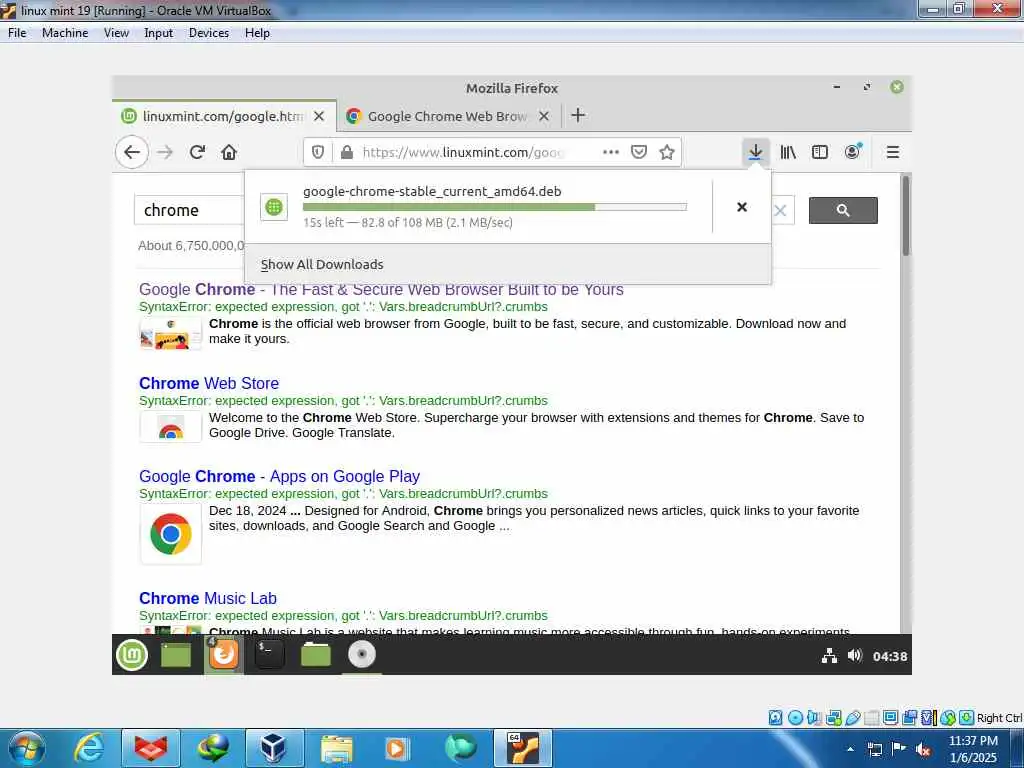Click the Firefox forward arrow

click(165, 152)
